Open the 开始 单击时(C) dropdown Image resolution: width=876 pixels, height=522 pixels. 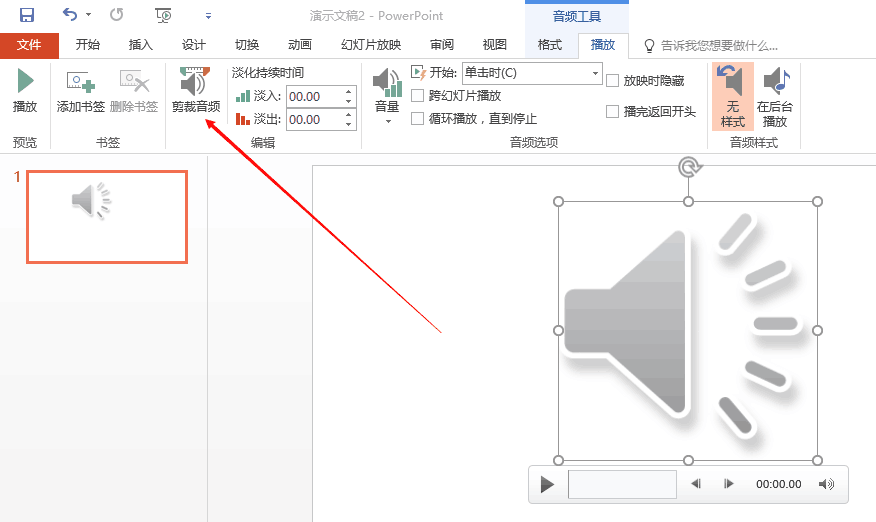[532, 73]
